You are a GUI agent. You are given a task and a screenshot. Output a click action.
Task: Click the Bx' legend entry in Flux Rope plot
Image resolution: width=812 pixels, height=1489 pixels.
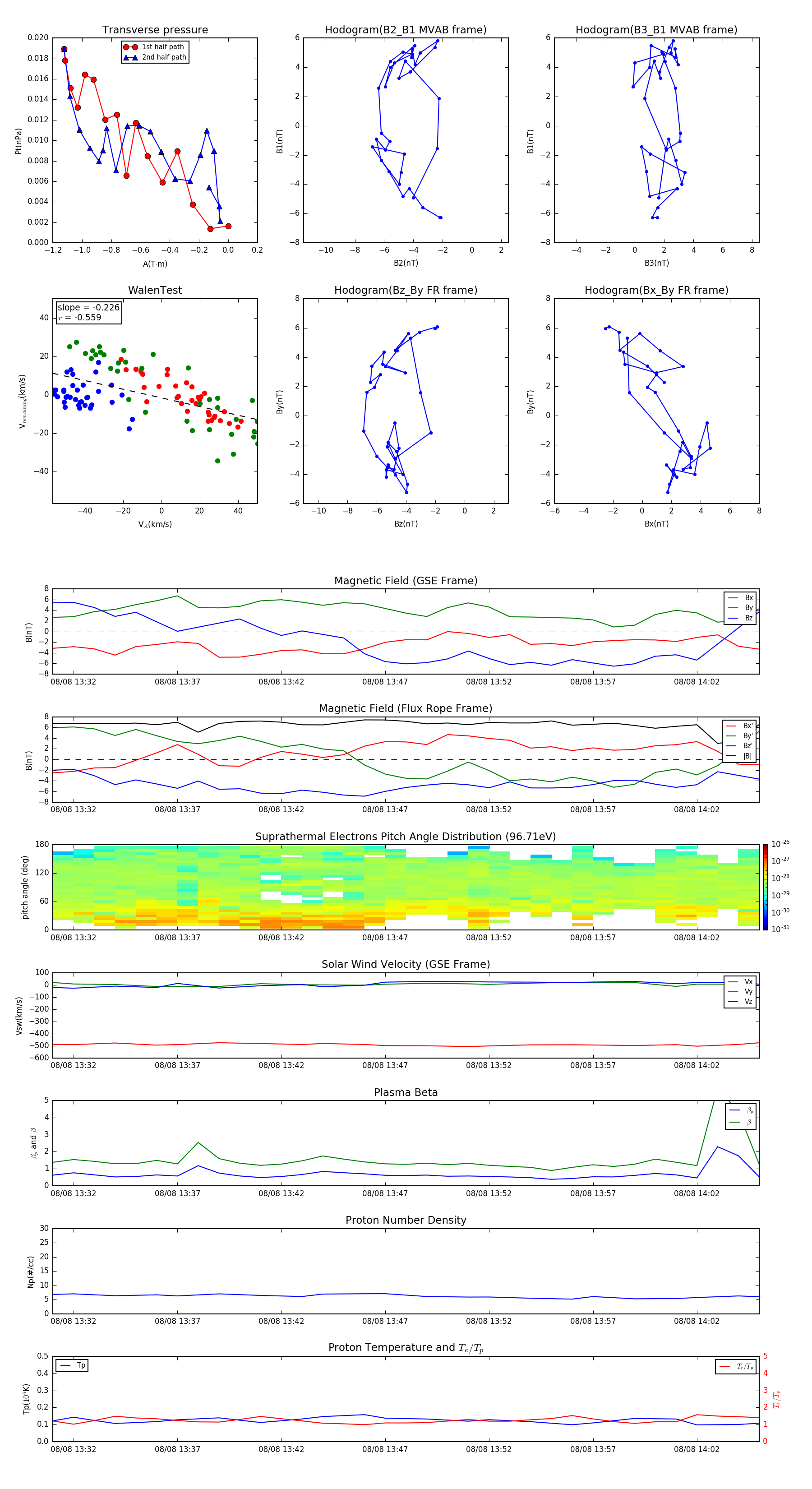[x=739, y=726]
